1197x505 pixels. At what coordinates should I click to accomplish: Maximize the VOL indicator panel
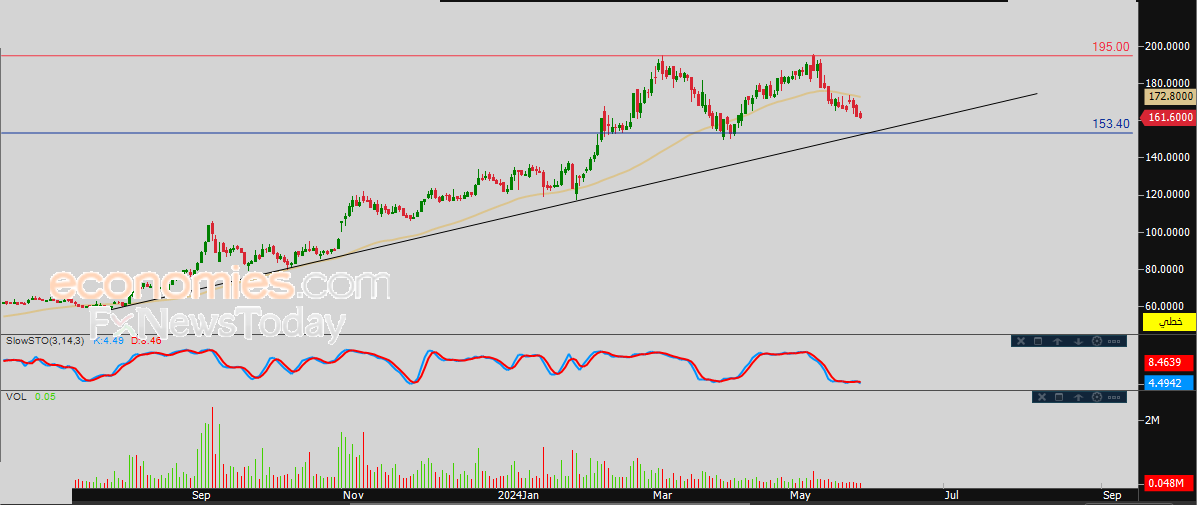click(x=1058, y=397)
